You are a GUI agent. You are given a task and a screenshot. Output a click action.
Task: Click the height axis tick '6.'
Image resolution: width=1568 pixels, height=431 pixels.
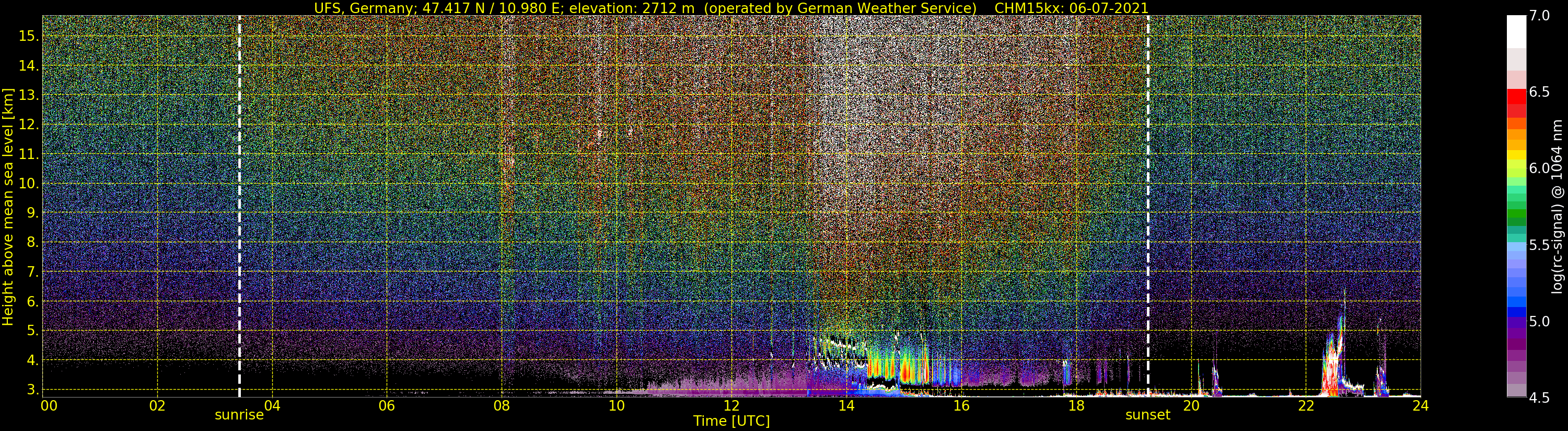(32, 301)
